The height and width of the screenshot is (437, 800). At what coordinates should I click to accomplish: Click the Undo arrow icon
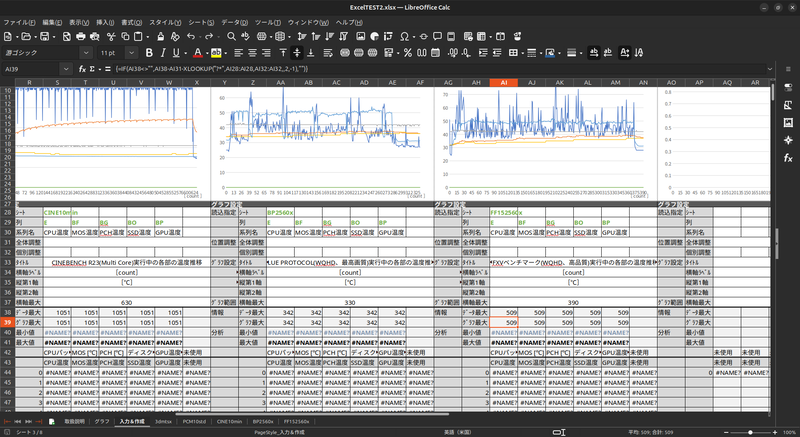pyautogui.click(x=190, y=36)
